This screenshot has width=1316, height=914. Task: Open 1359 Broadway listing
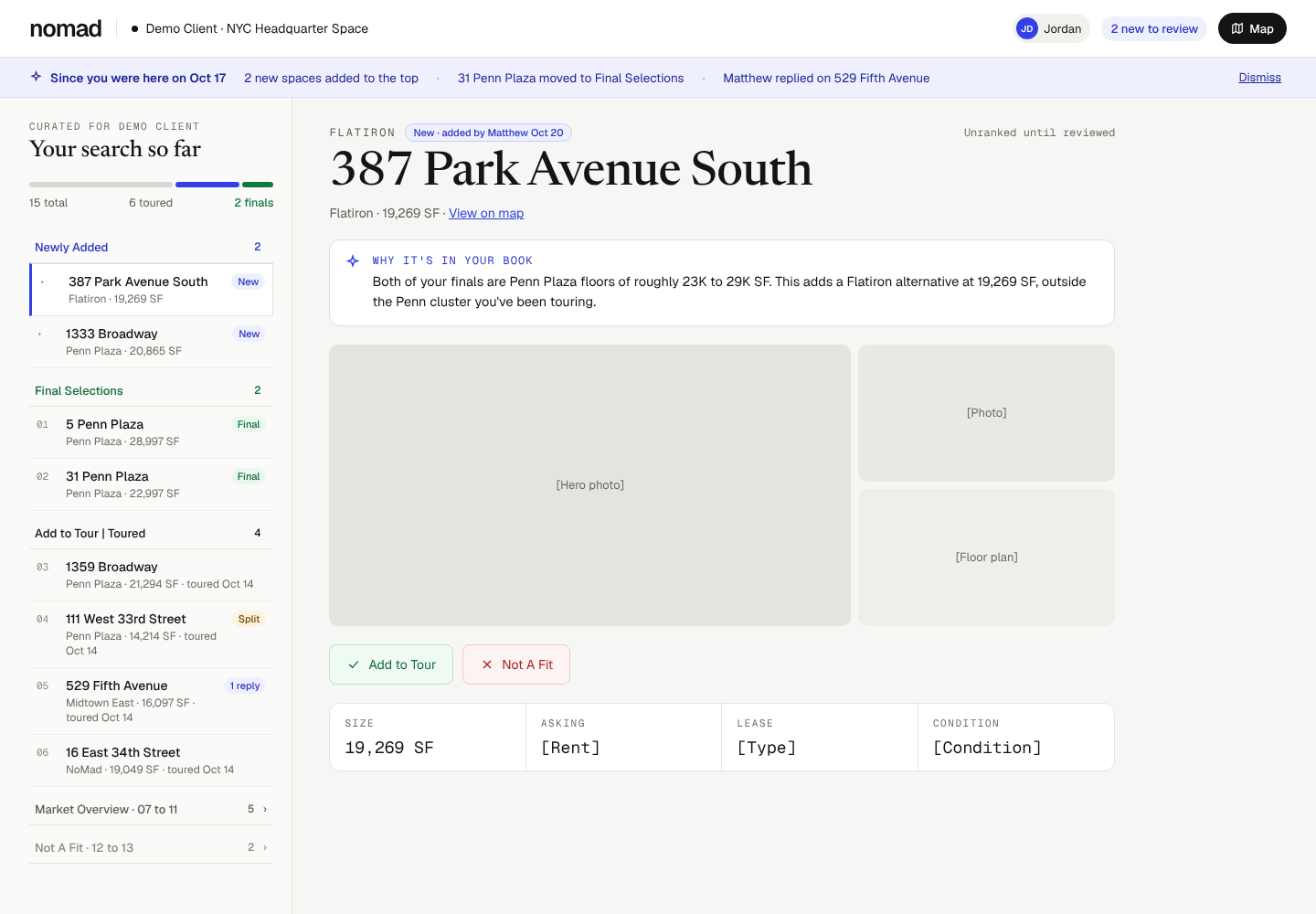(x=151, y=575)
